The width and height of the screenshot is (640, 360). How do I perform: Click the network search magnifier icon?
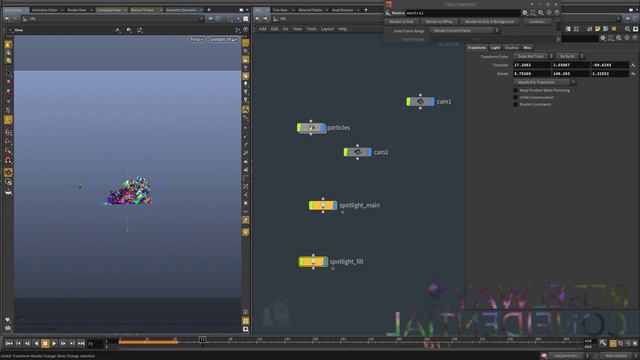[x=627, y=29]
